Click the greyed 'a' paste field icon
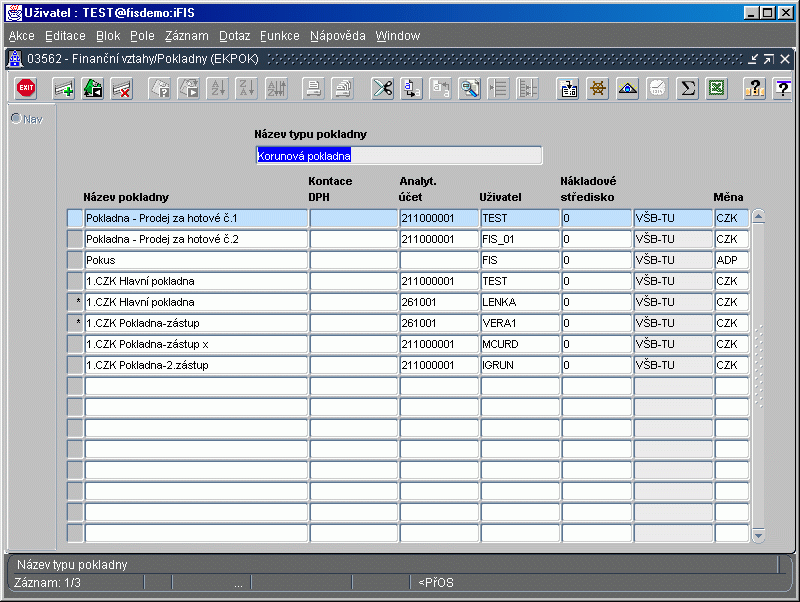Screen dimensions: 800x602 coord(441,89)
